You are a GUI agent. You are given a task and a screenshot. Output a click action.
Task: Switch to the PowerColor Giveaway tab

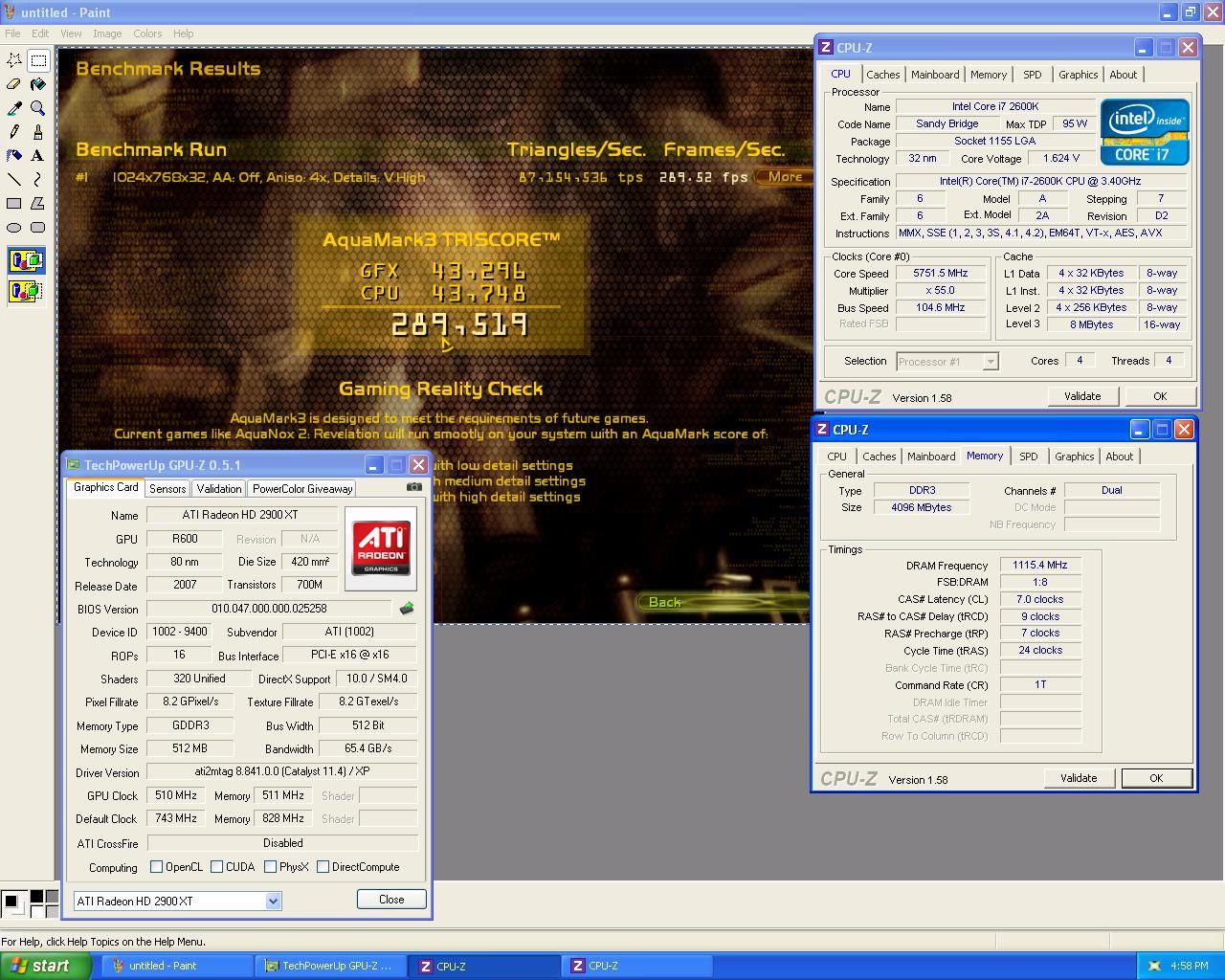[302, 489]
